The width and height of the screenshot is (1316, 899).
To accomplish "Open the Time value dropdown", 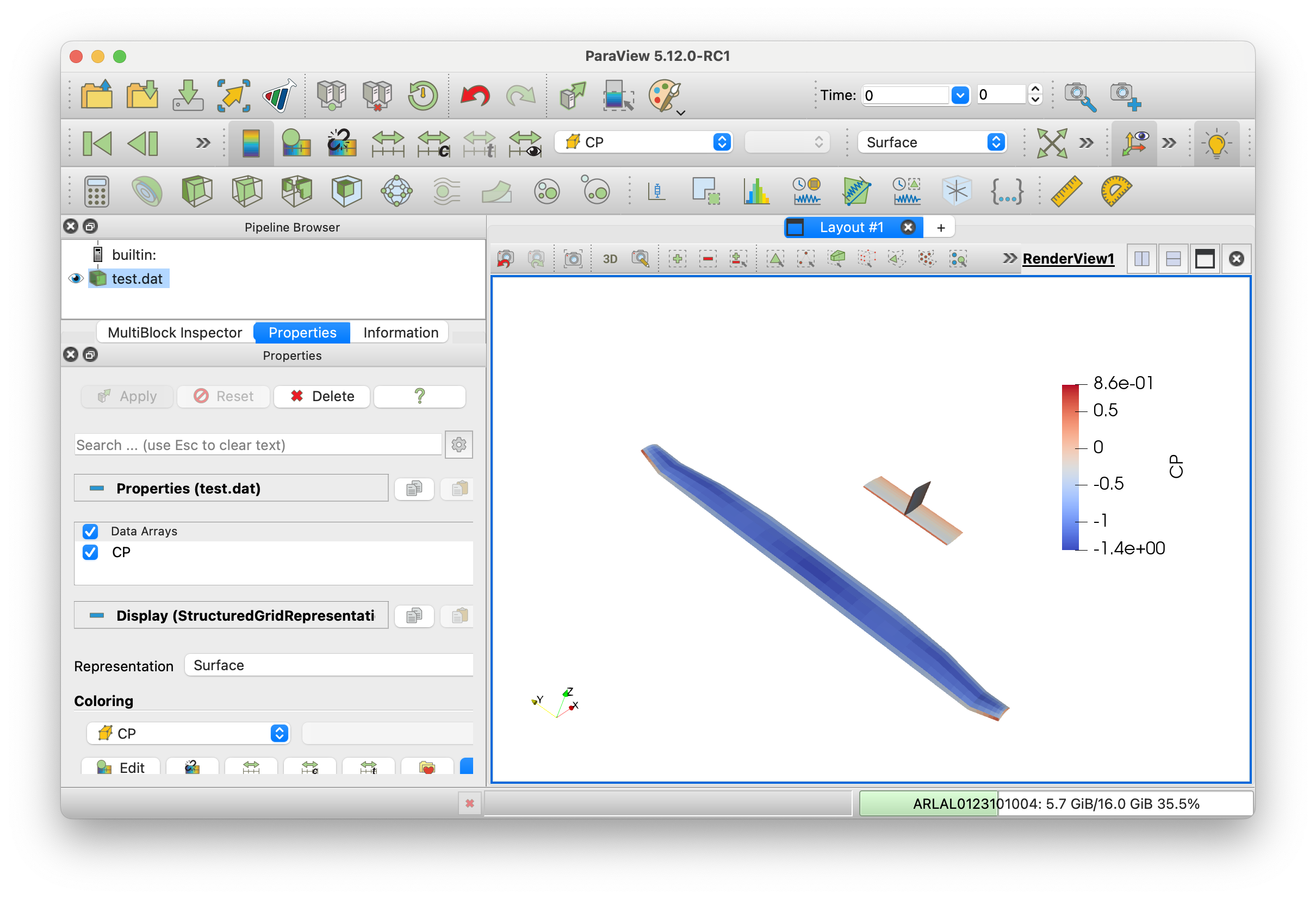I will 960,95.
